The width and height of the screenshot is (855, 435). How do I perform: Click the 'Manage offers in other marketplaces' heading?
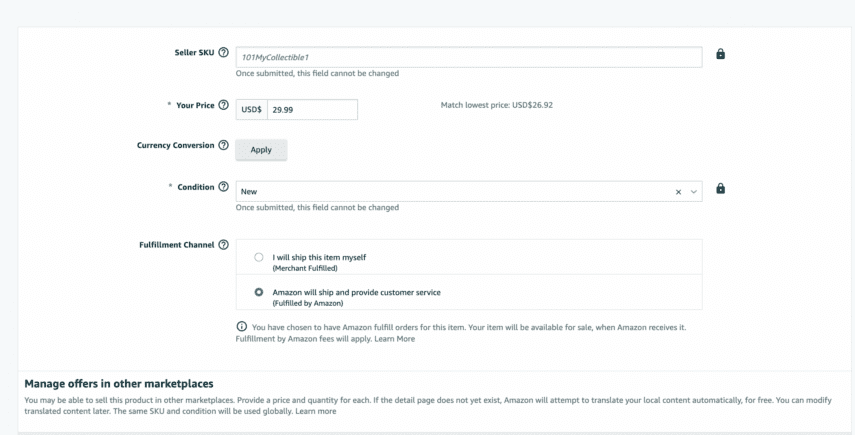(119, 384)
